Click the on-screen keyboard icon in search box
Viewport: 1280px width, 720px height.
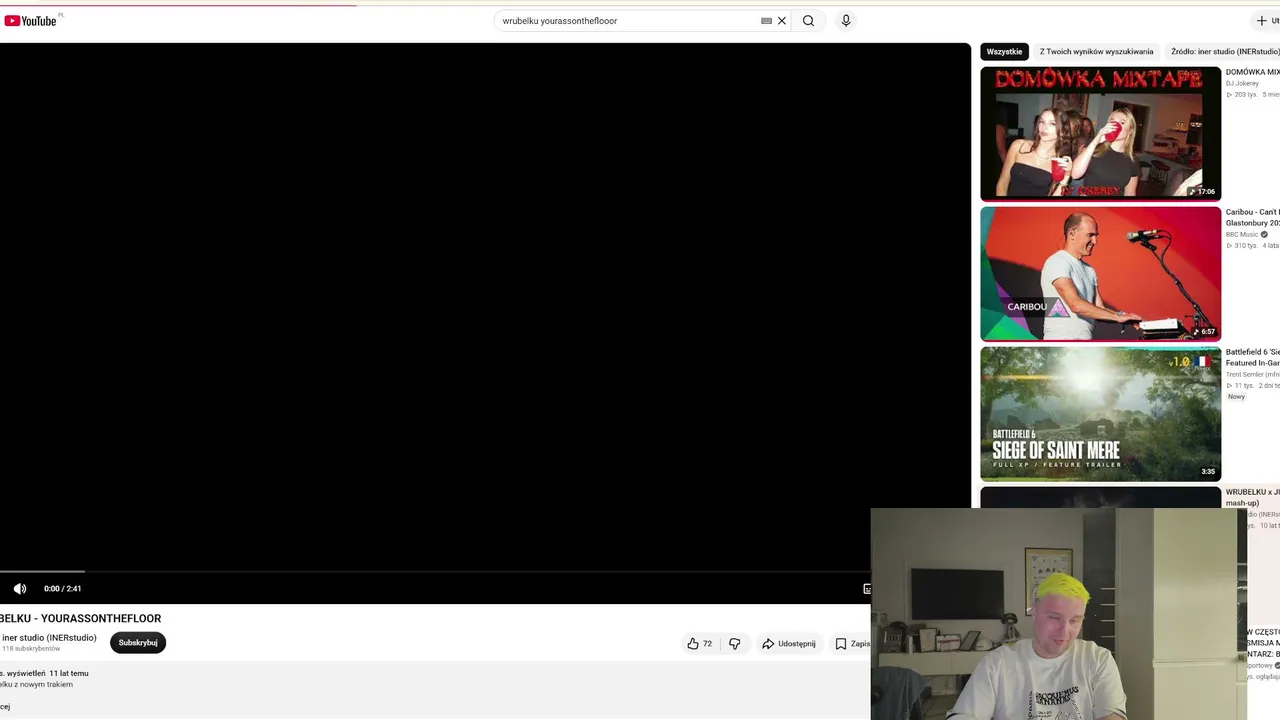766,21
